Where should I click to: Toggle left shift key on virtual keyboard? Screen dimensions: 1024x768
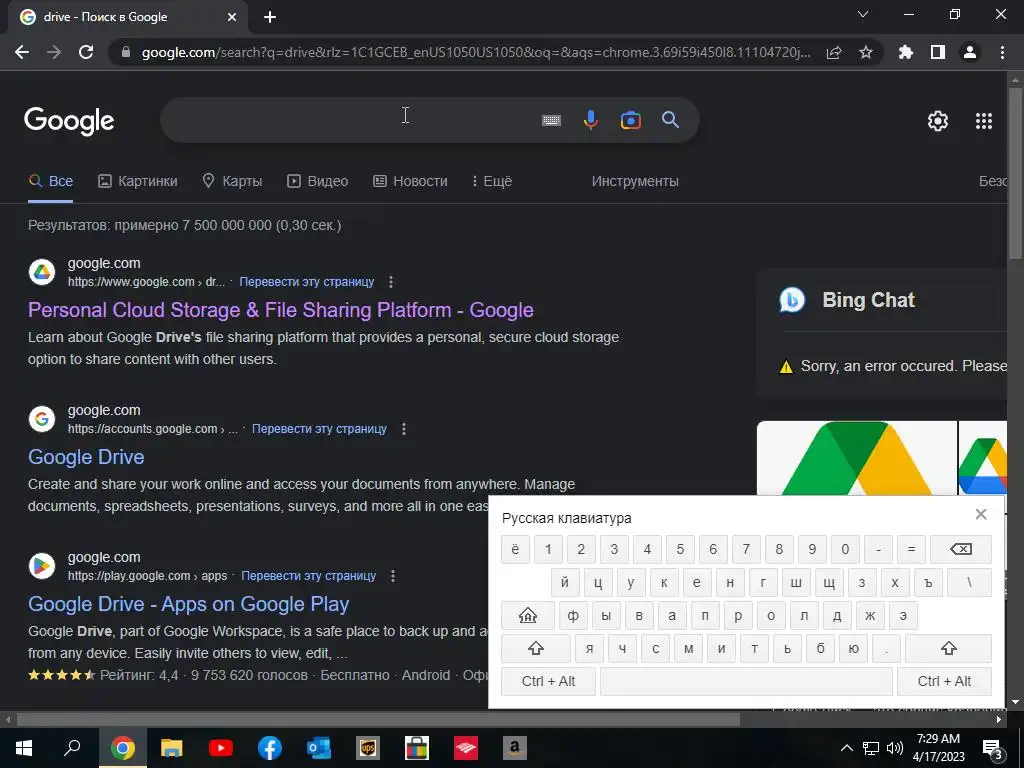coord(536,648)
